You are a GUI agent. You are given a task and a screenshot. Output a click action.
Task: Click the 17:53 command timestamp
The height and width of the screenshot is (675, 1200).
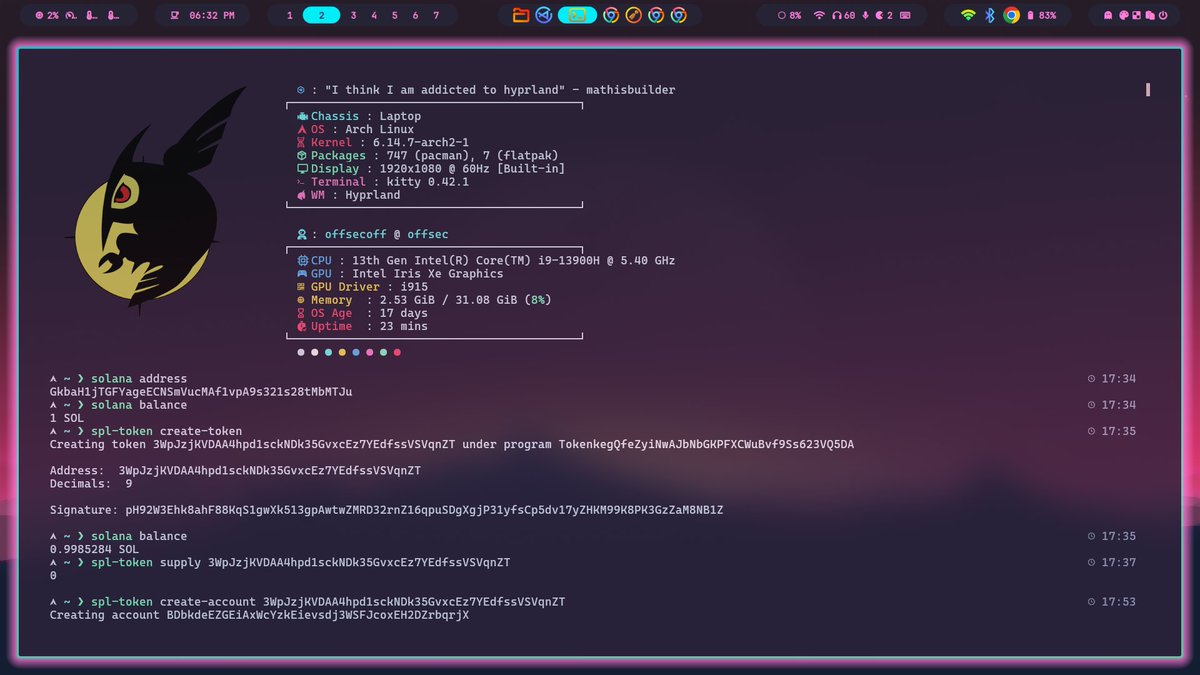pyautogui.click(x=1112, y=602)
